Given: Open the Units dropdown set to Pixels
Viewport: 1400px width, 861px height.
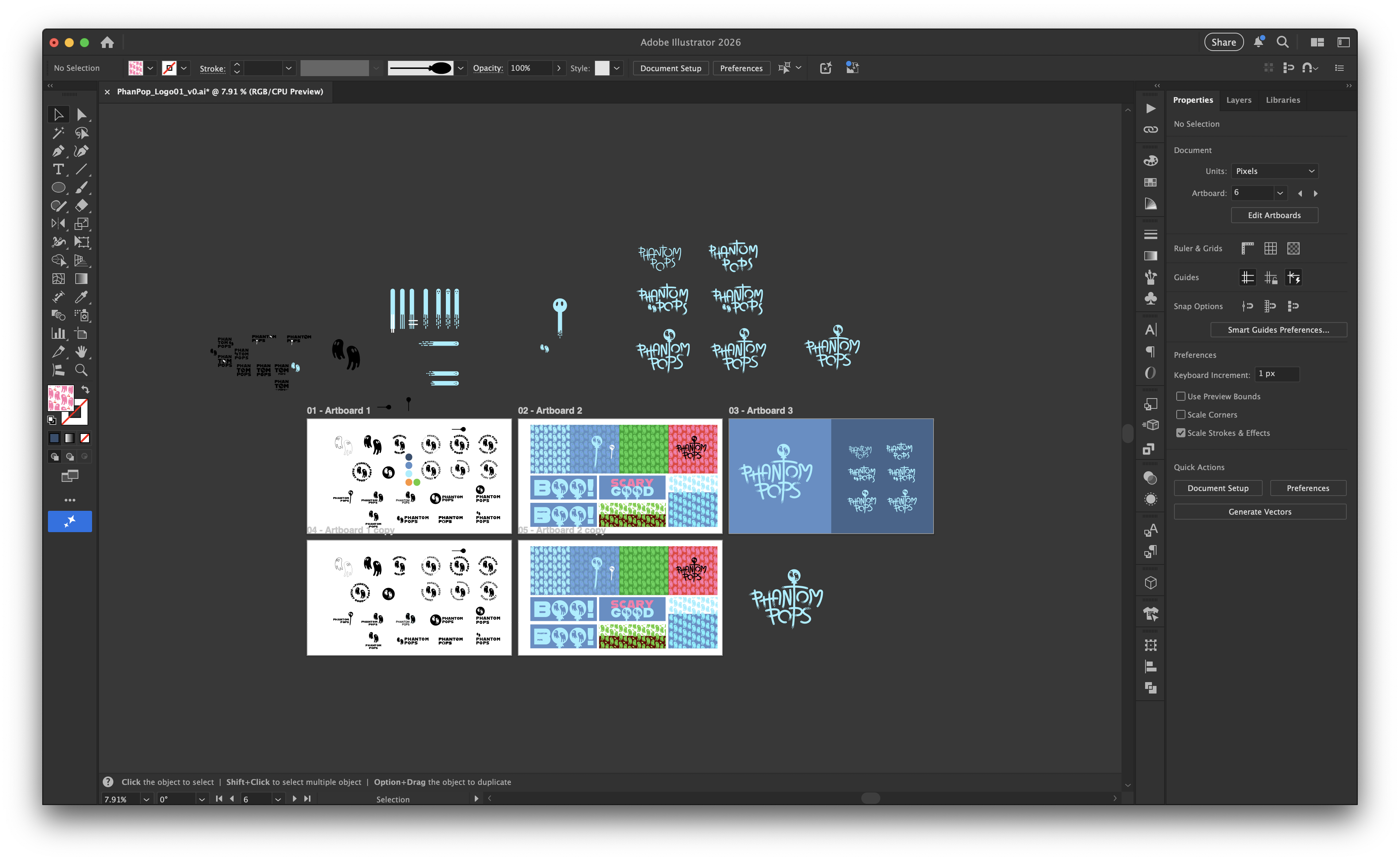Looking at the screenshot, I should pos(1274,171).
